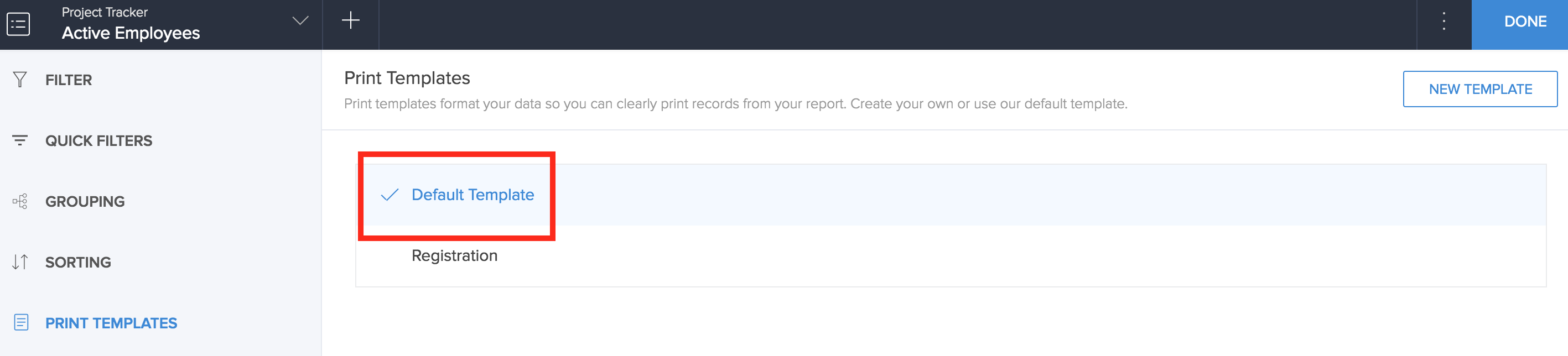
Task: Click the Quick Filters lines icon
Action: point(19,140)
